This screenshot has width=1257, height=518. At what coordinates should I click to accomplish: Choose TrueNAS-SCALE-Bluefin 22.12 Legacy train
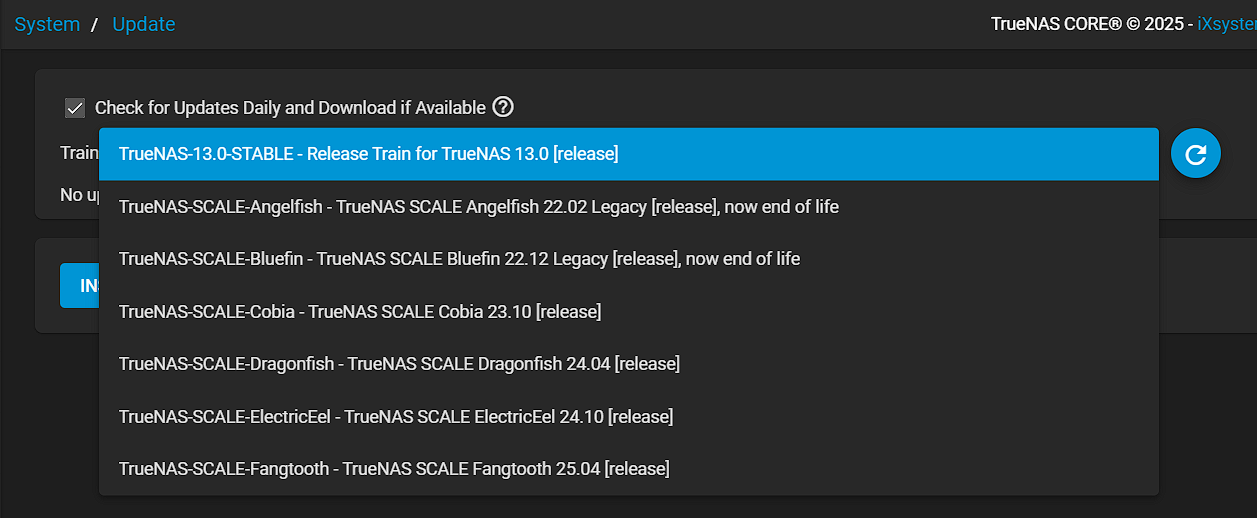coord(629,259)
